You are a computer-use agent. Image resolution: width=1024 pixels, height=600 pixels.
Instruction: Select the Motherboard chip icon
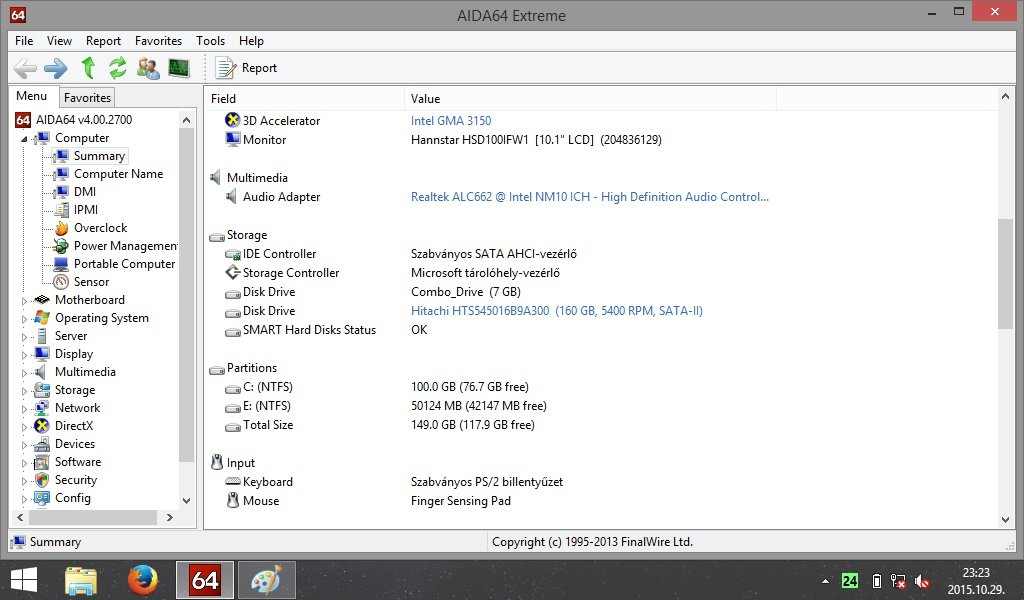(42, 300)
